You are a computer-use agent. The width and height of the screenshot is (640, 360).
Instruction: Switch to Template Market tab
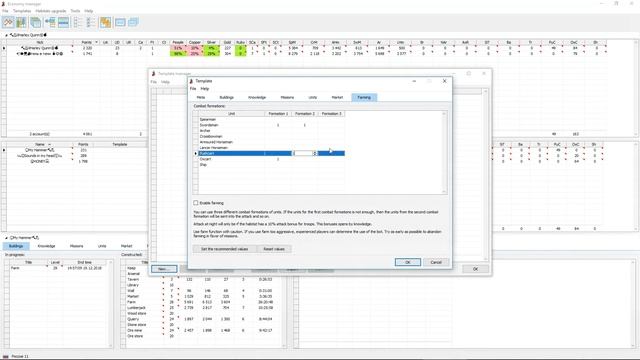pyautogui.click(x=337, y=98)
